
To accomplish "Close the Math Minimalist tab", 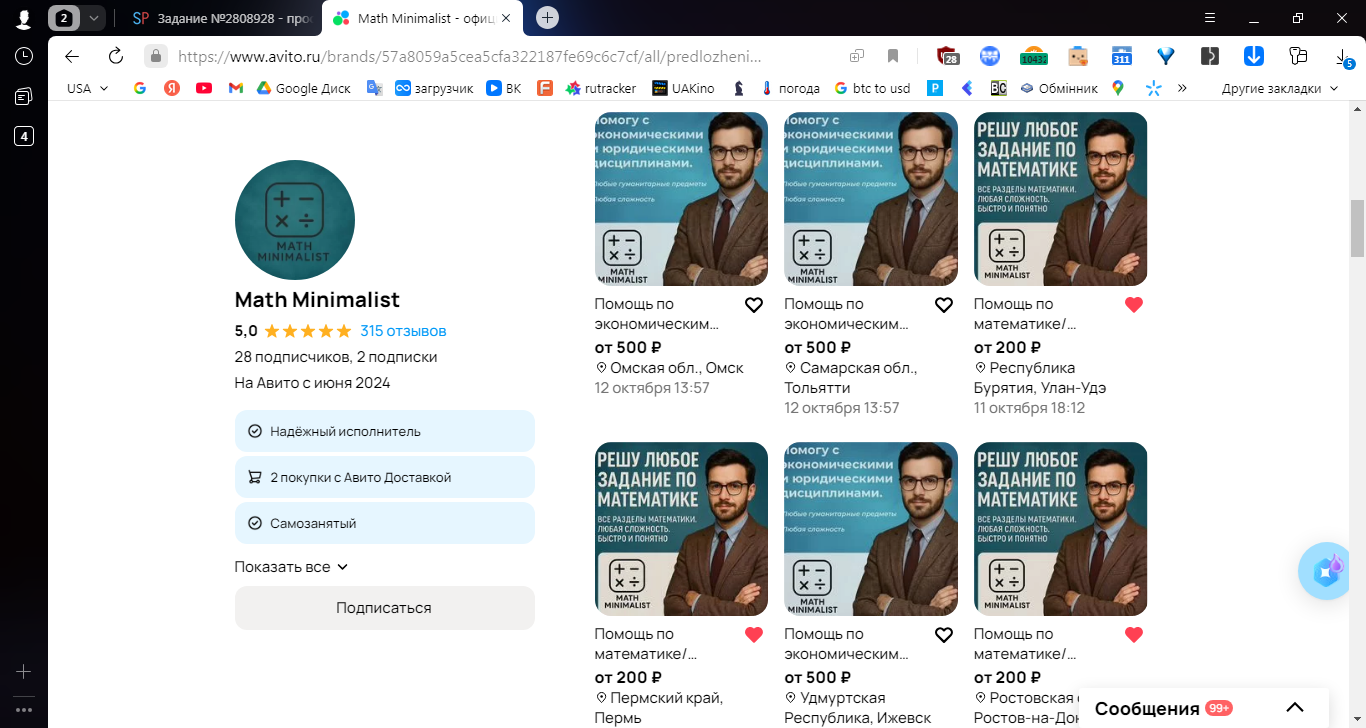I will [x=506, y=18].
